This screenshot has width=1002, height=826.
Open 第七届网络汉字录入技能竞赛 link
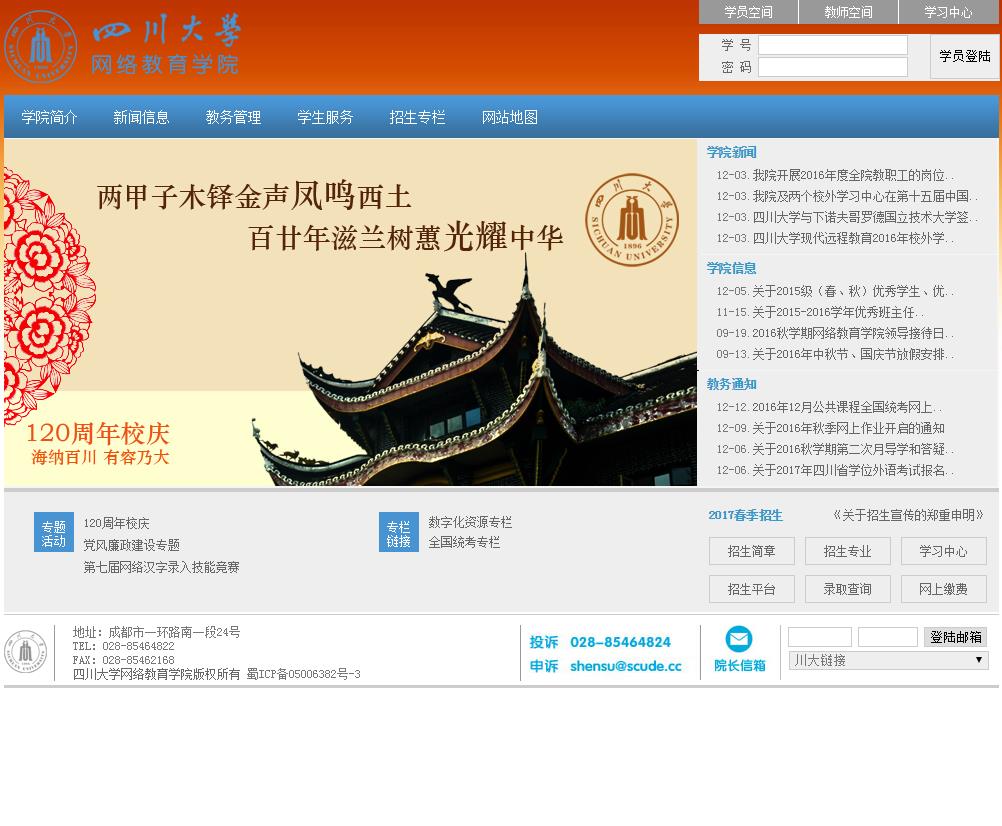coord(162,567)
